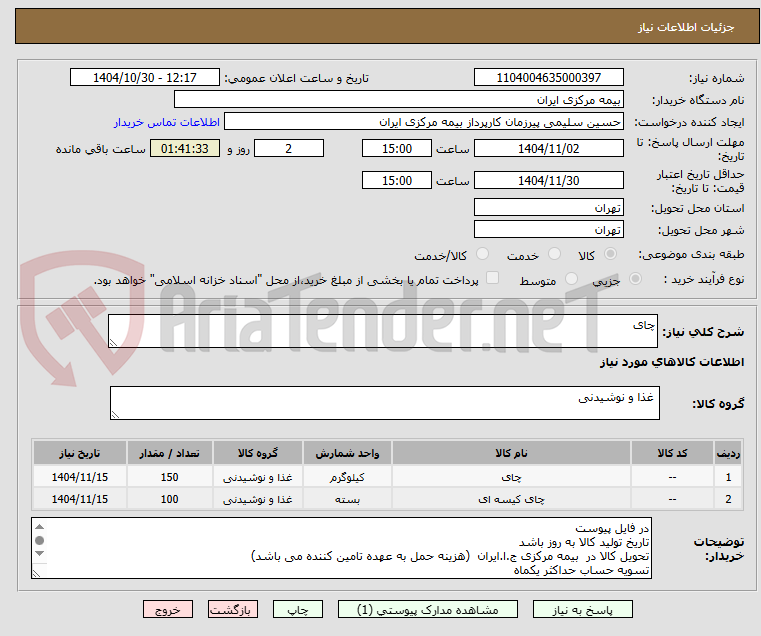Select the خدمت radio button
Image resolution: width=761 pixels, height=636 pixels.
pos(554,254)
